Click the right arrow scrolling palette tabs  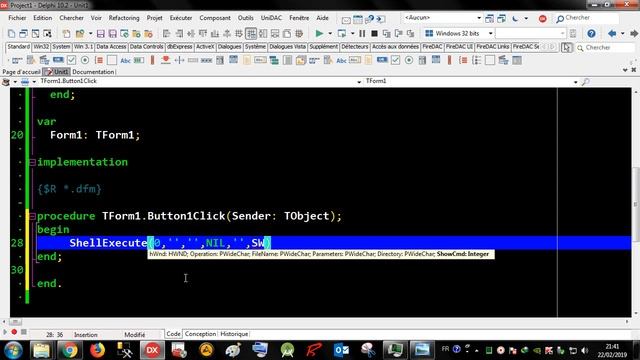tap(552, 47)
